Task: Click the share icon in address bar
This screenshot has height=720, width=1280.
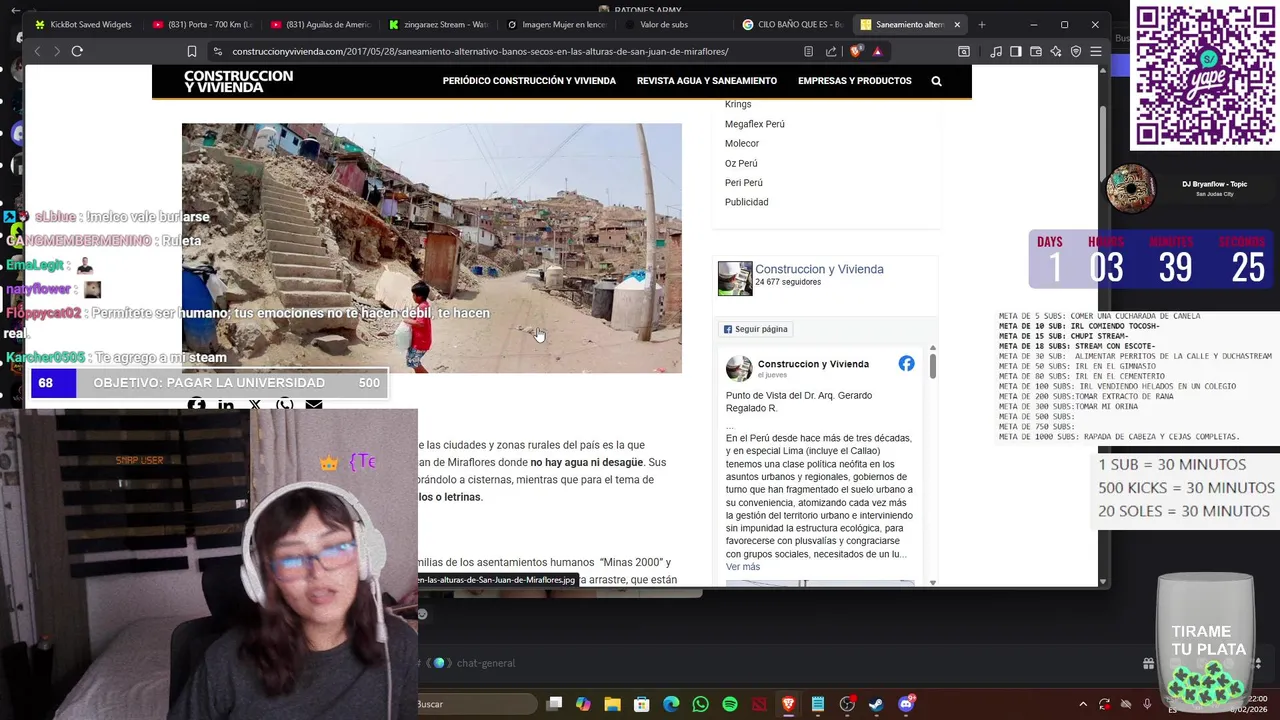Action: pos(831,51)
